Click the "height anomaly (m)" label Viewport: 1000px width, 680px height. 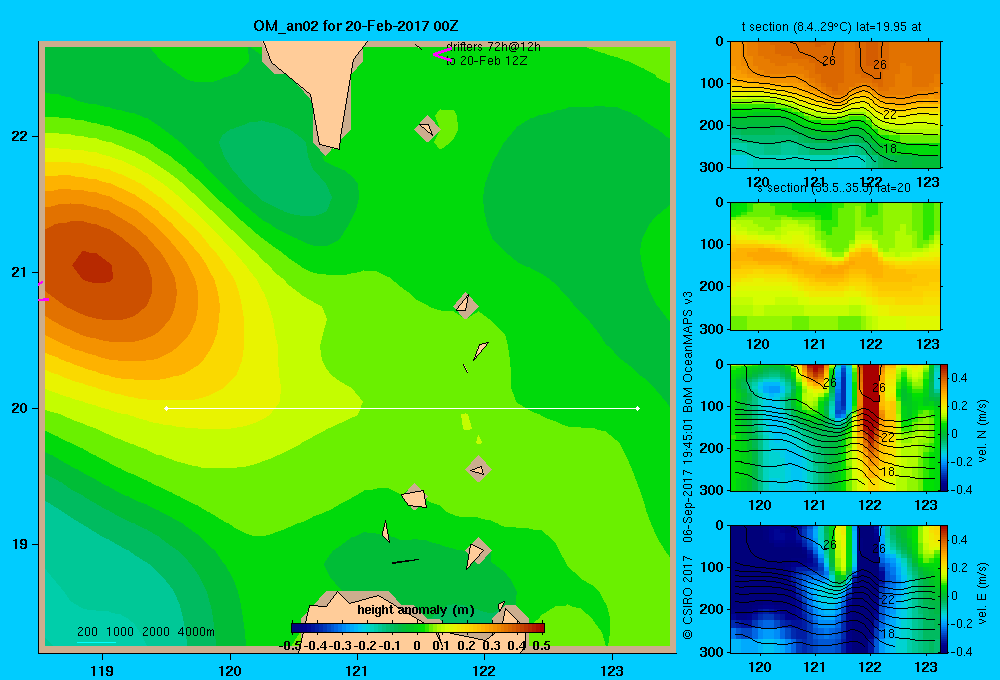[416, 610]
